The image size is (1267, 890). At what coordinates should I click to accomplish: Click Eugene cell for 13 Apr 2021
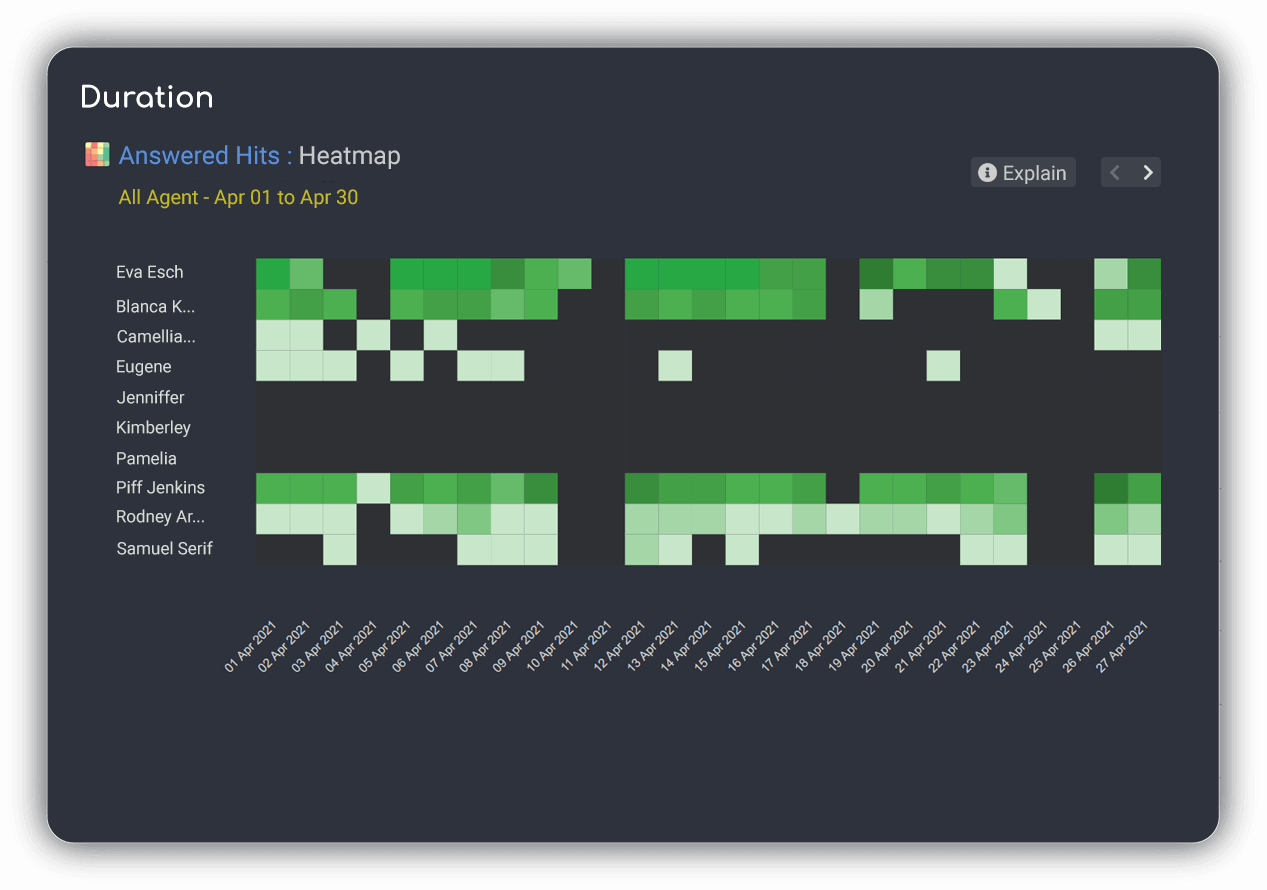(x=675, y=366)
